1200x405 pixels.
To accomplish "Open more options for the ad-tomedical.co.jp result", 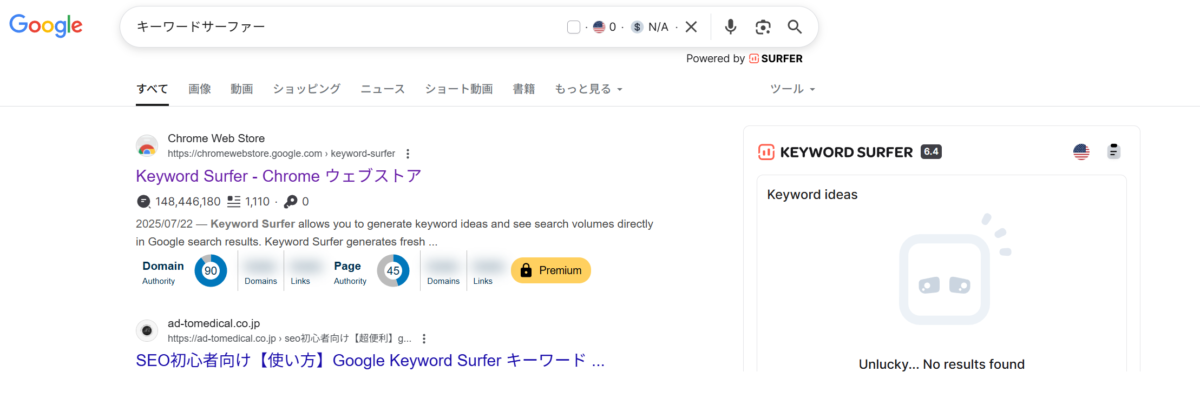I will click(x=424, y=339).
